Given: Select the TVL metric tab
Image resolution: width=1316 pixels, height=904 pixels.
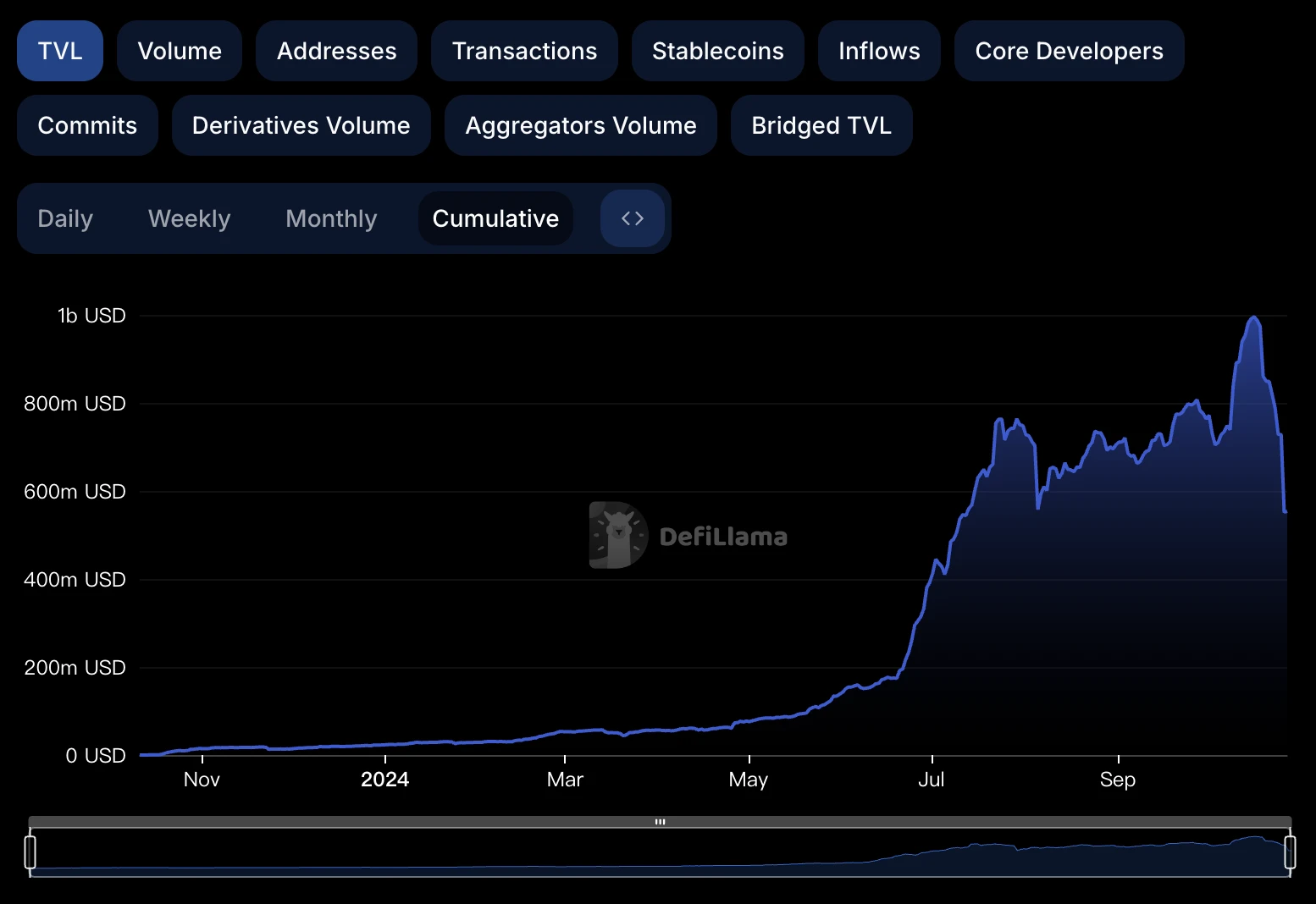Looking at the screenshot, I should tap(60, 51).
